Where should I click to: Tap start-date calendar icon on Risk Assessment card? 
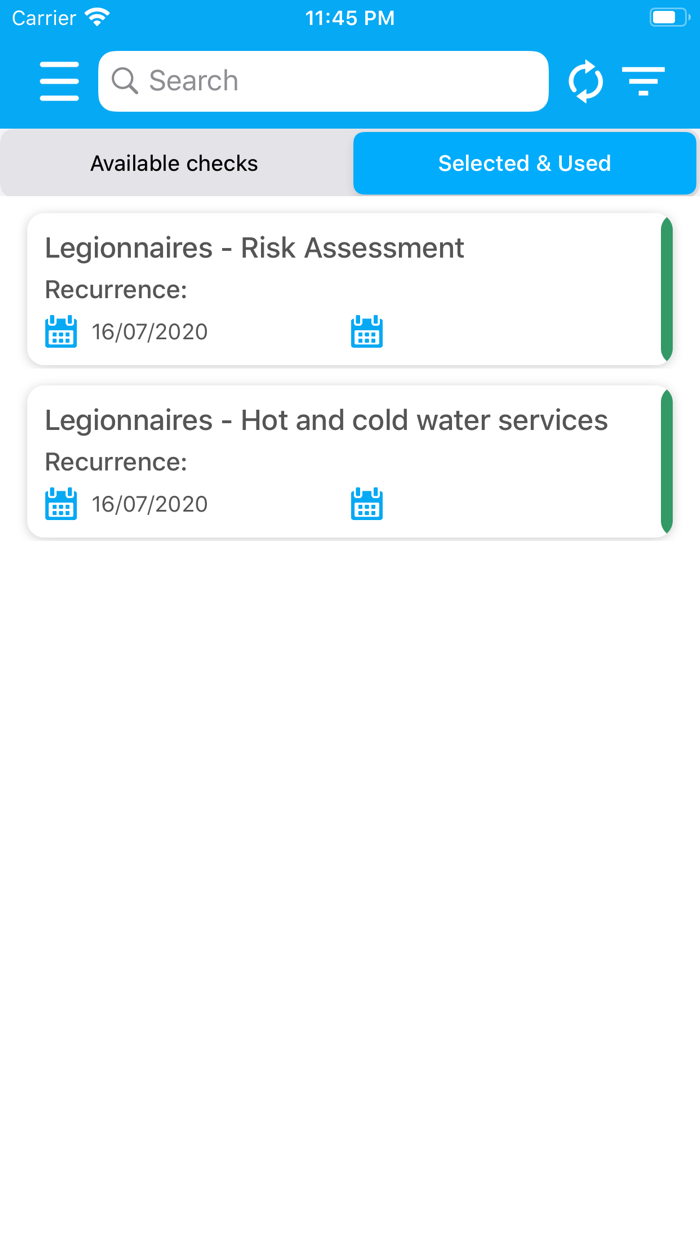61,332
